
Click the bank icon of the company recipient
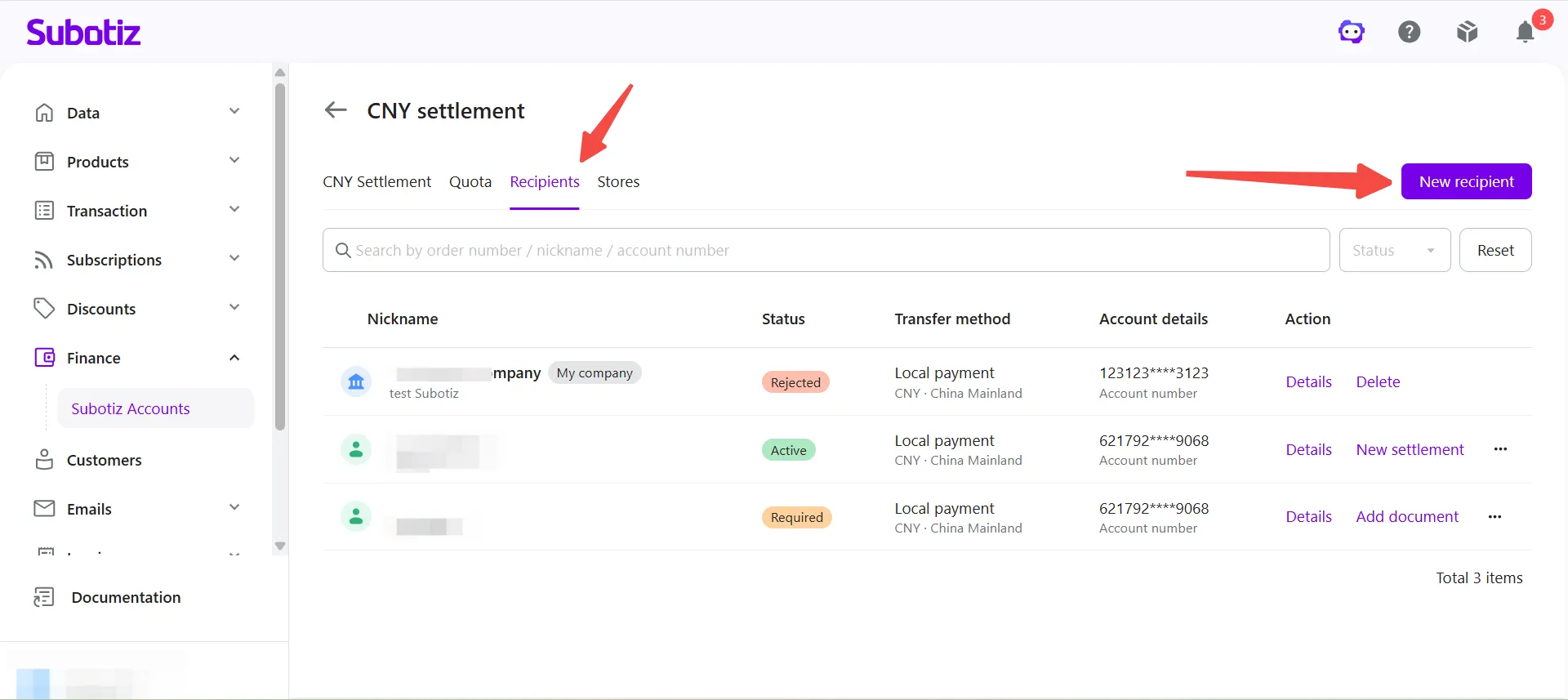pos(356,381)
